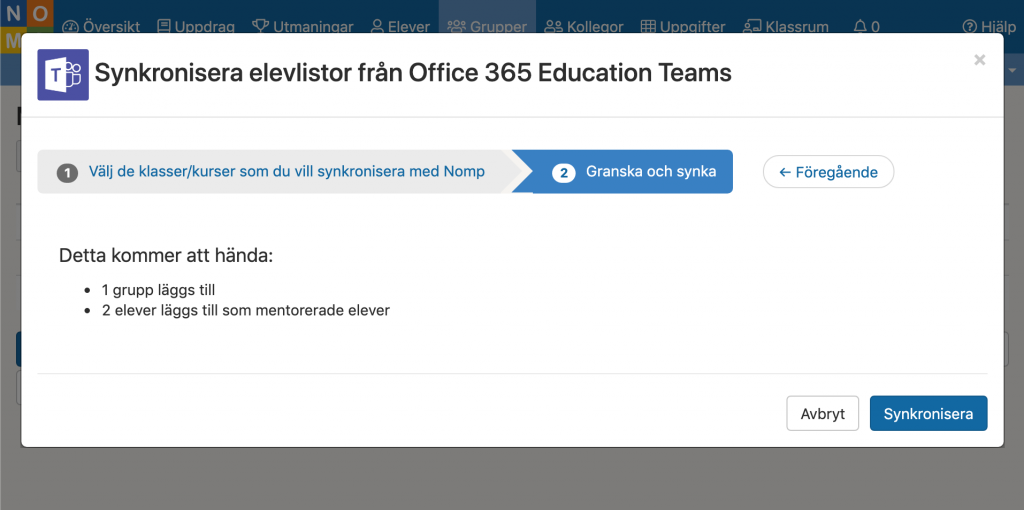Click text '1 grupp läggs till'
This screenshot has height=510, width=1024.
159,289
